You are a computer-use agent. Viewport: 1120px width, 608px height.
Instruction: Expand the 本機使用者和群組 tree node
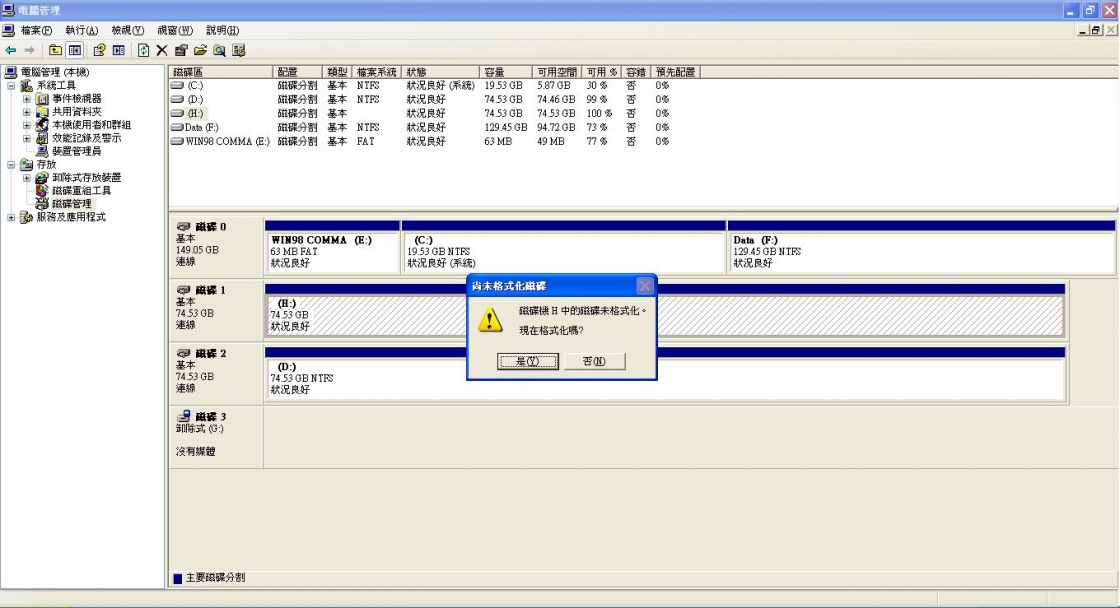point(26,125)
